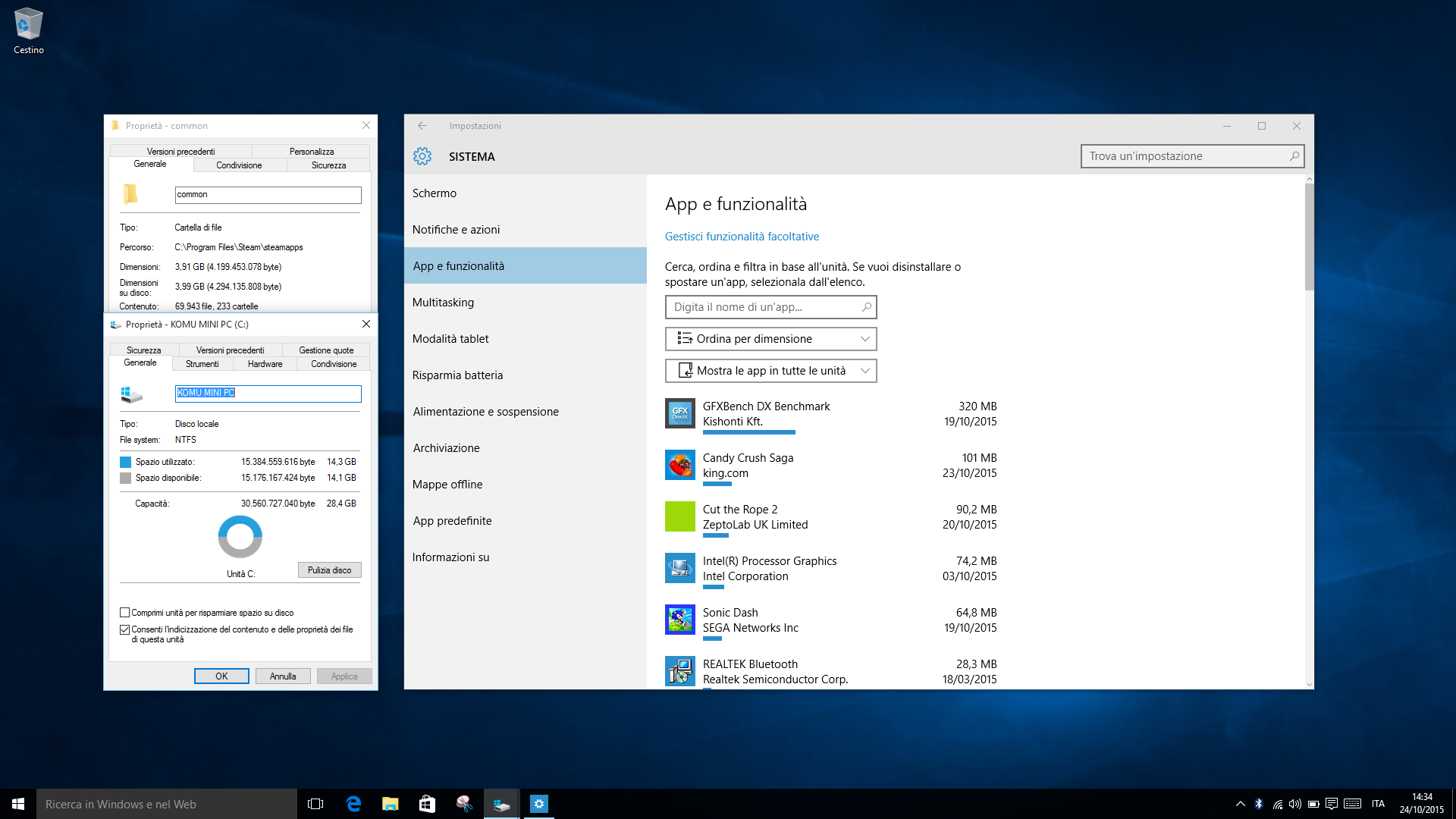
Task: Expand Mostra le app in tutte le unità dropdown
Action: 770,371
